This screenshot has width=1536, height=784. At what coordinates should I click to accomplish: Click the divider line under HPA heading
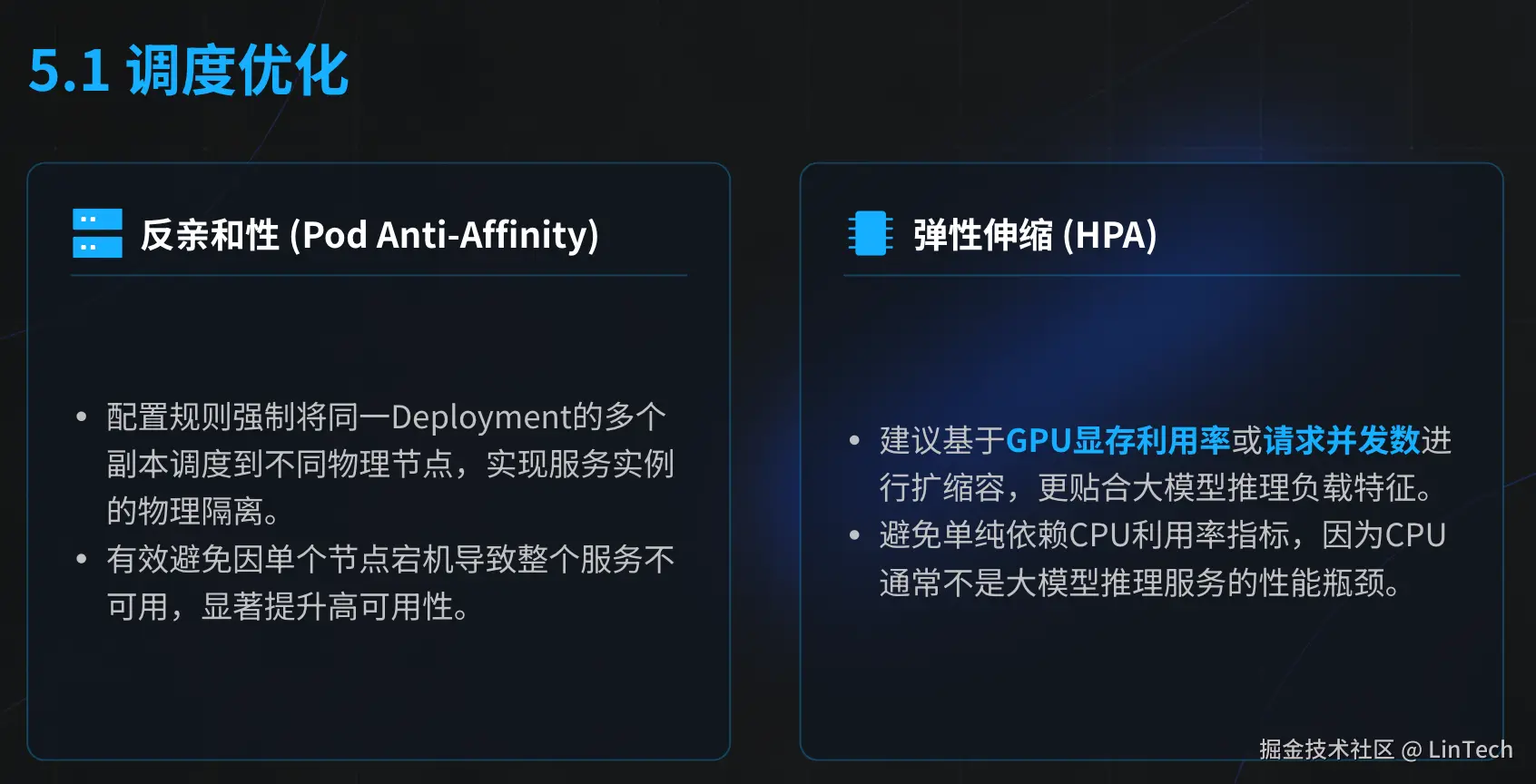coord(1151,275)
